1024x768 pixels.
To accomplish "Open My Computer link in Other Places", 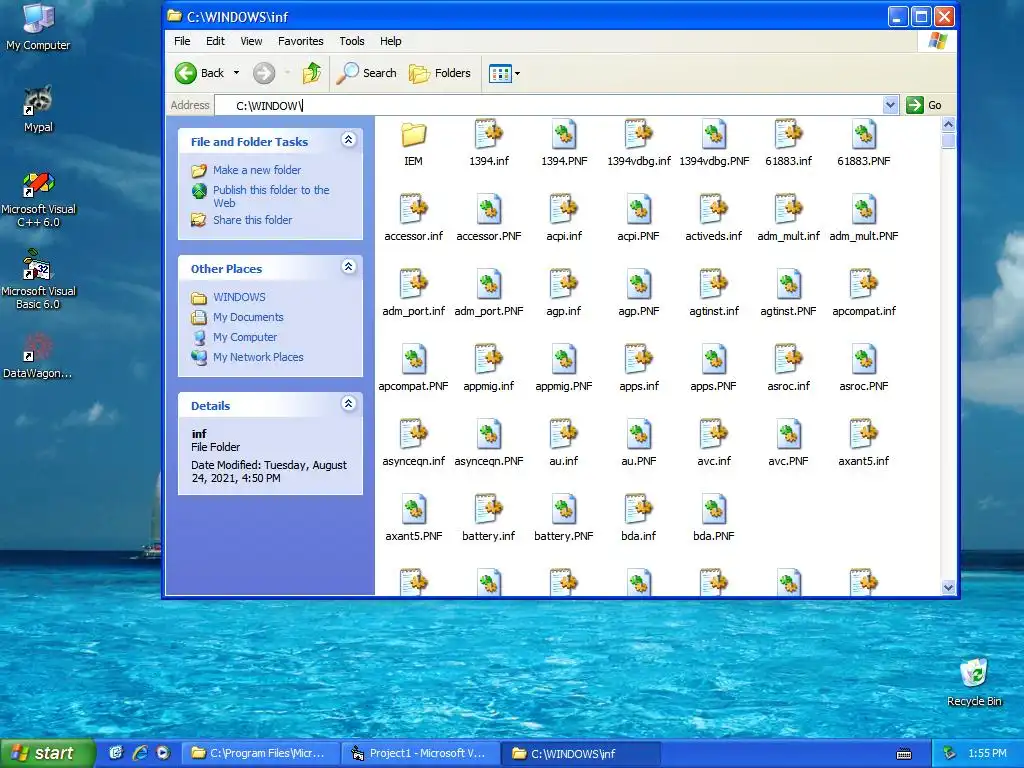I will click(x=245, y=338).
